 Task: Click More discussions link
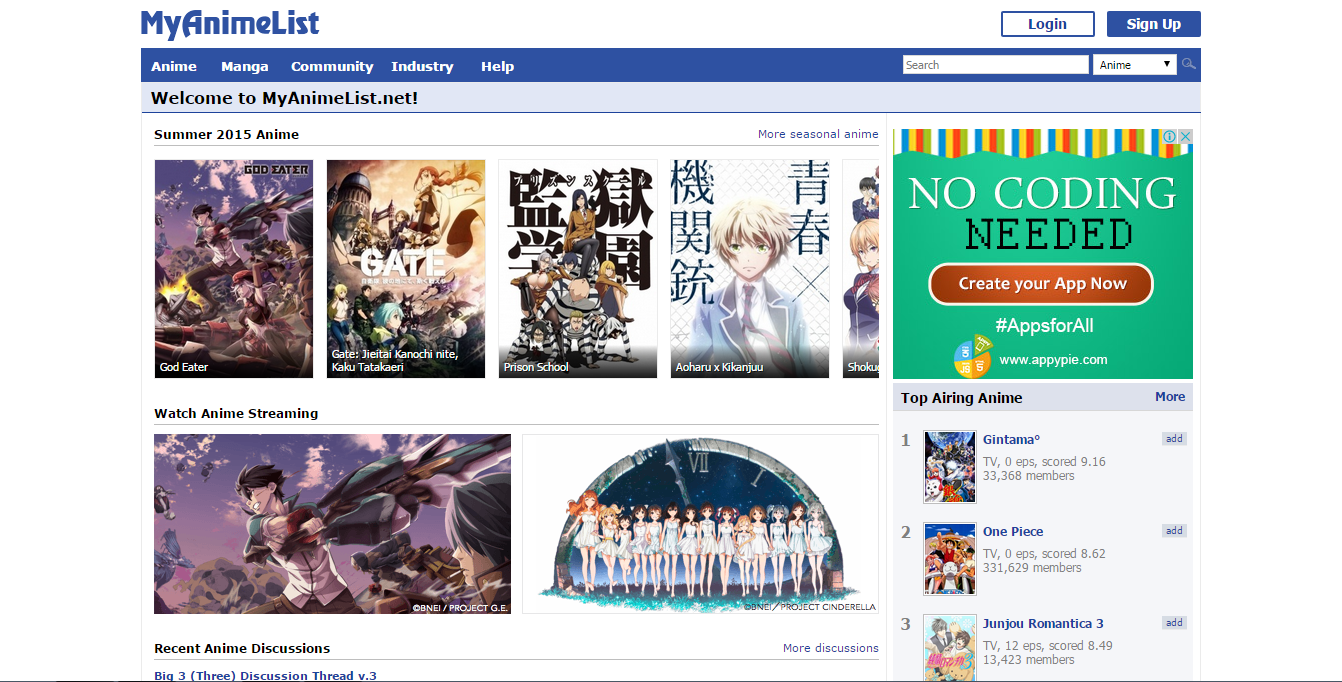click(x=830, y=647)
